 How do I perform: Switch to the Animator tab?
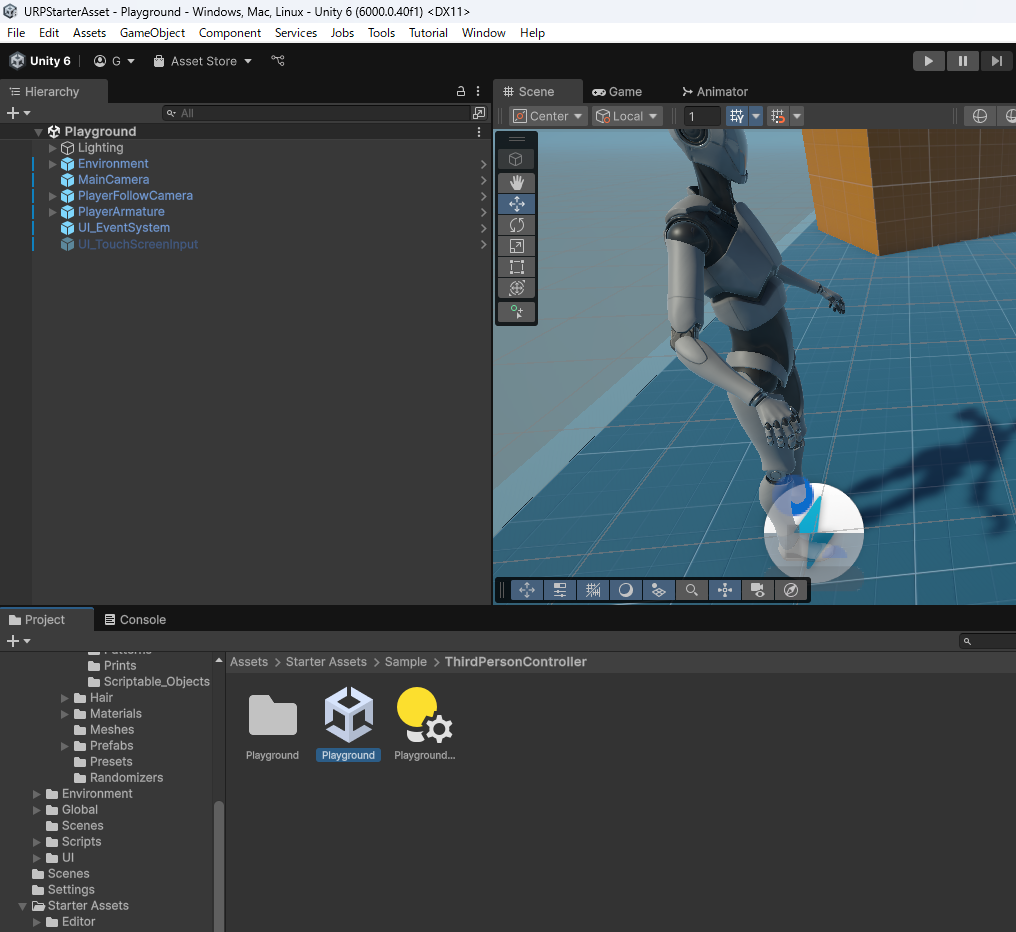[715, 91]
